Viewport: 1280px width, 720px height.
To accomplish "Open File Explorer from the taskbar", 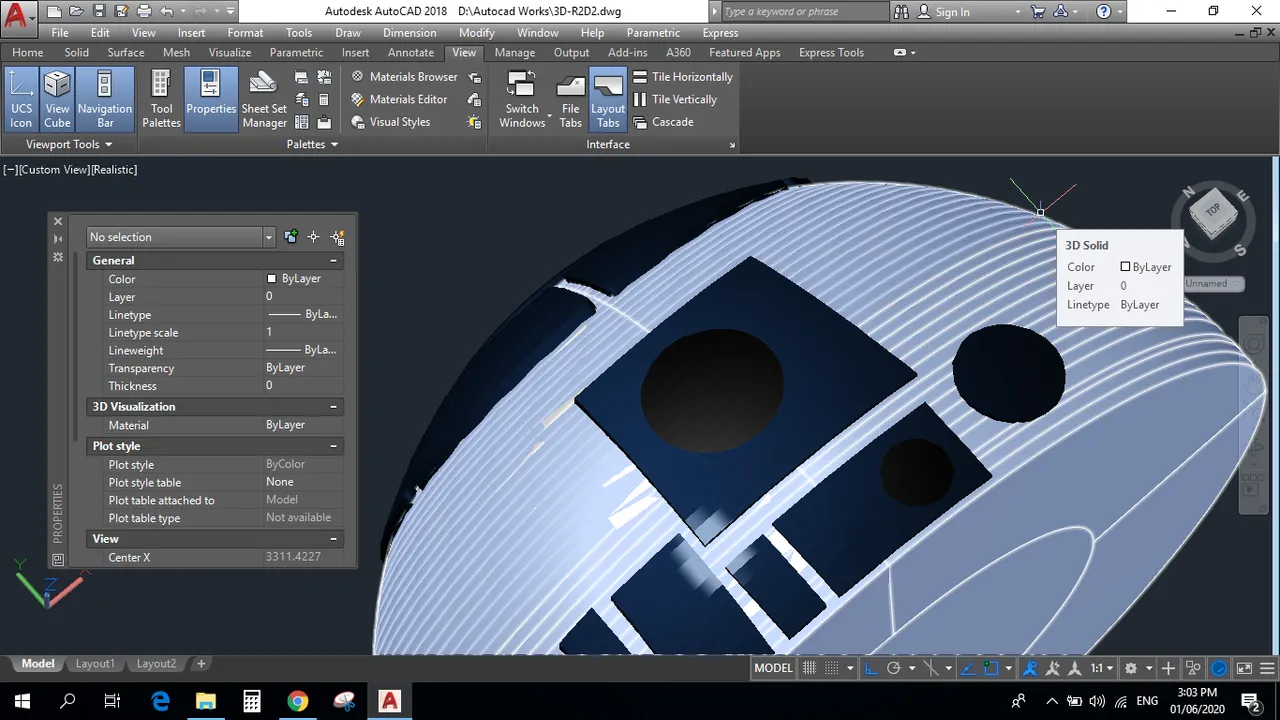I will (205, 701).
